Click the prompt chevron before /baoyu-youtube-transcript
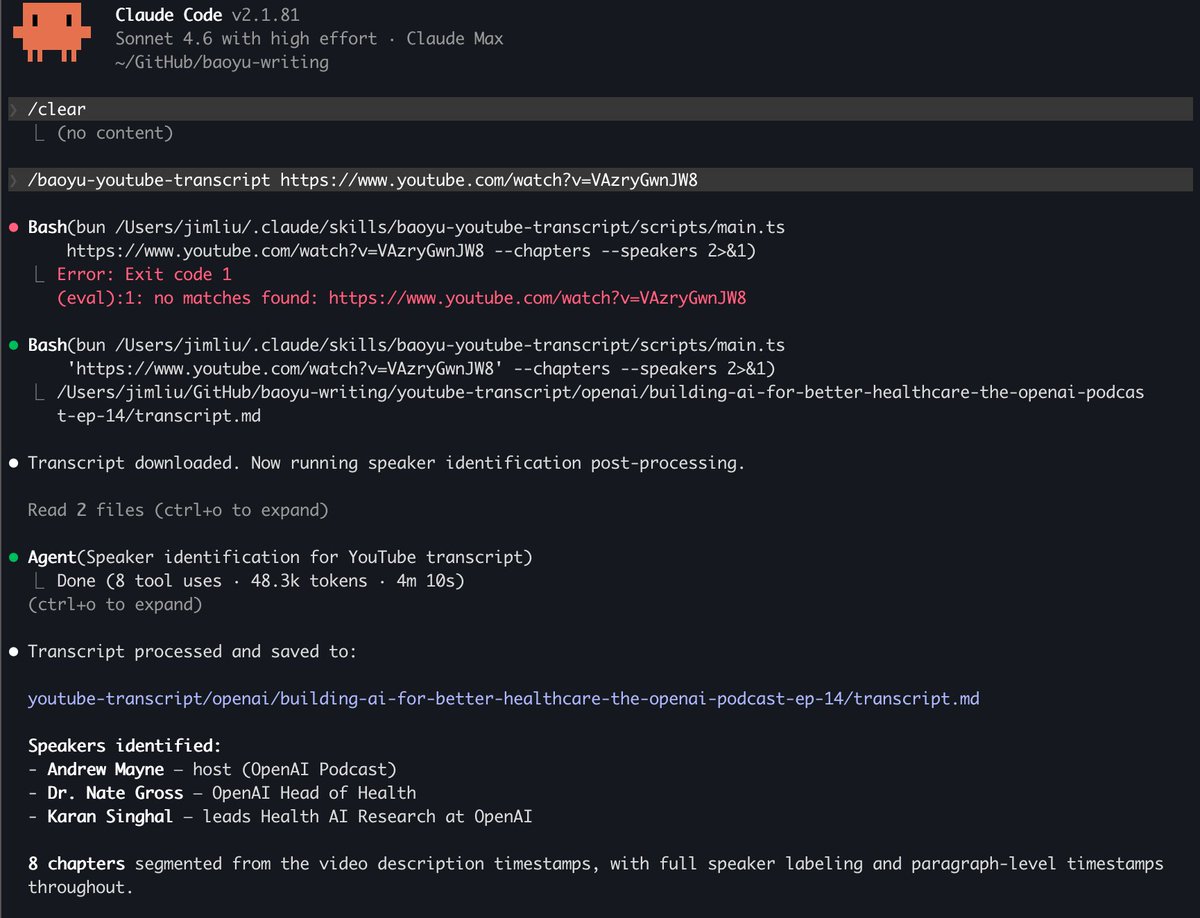This screenshot has height=918, width=1200. click(12, 180)
